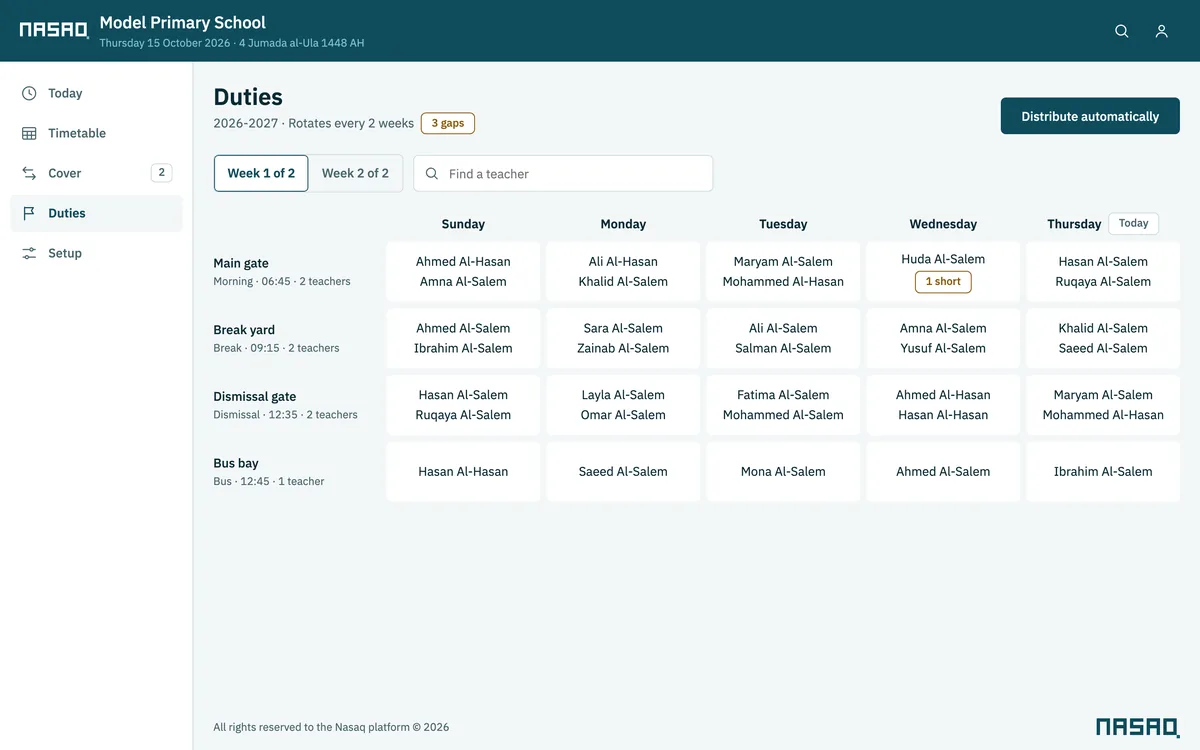Open the Today sidebar page
1200x750 pixels.
(x=96, y=93)
